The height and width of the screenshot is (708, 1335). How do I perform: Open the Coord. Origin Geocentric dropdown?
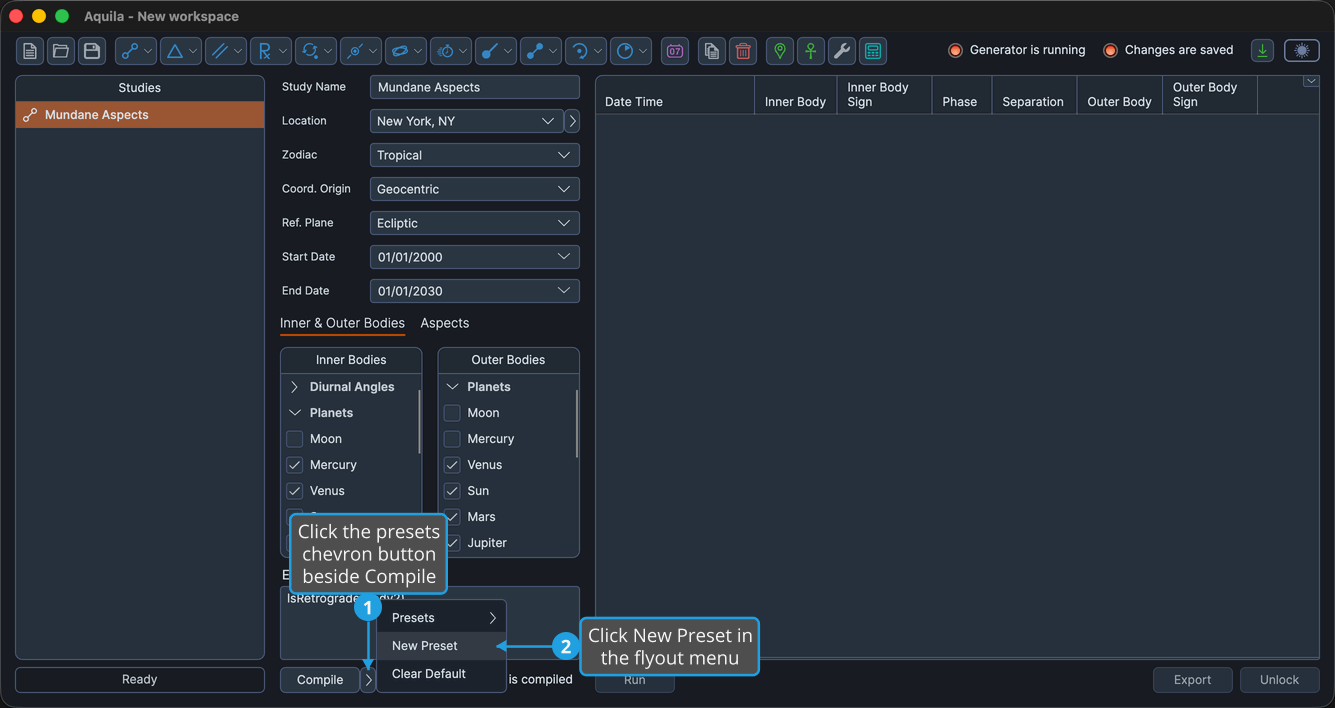pyautogui.click(x=474, y=189)
